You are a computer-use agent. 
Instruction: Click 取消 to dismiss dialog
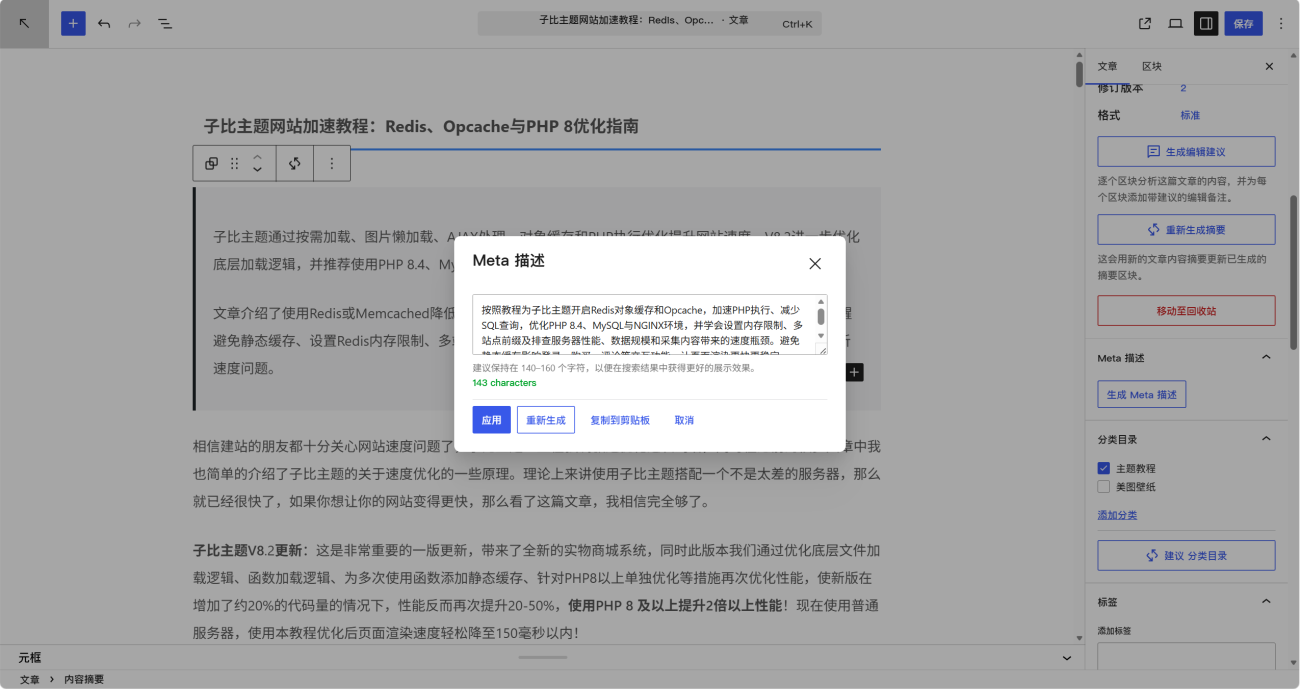click(684, 420)
